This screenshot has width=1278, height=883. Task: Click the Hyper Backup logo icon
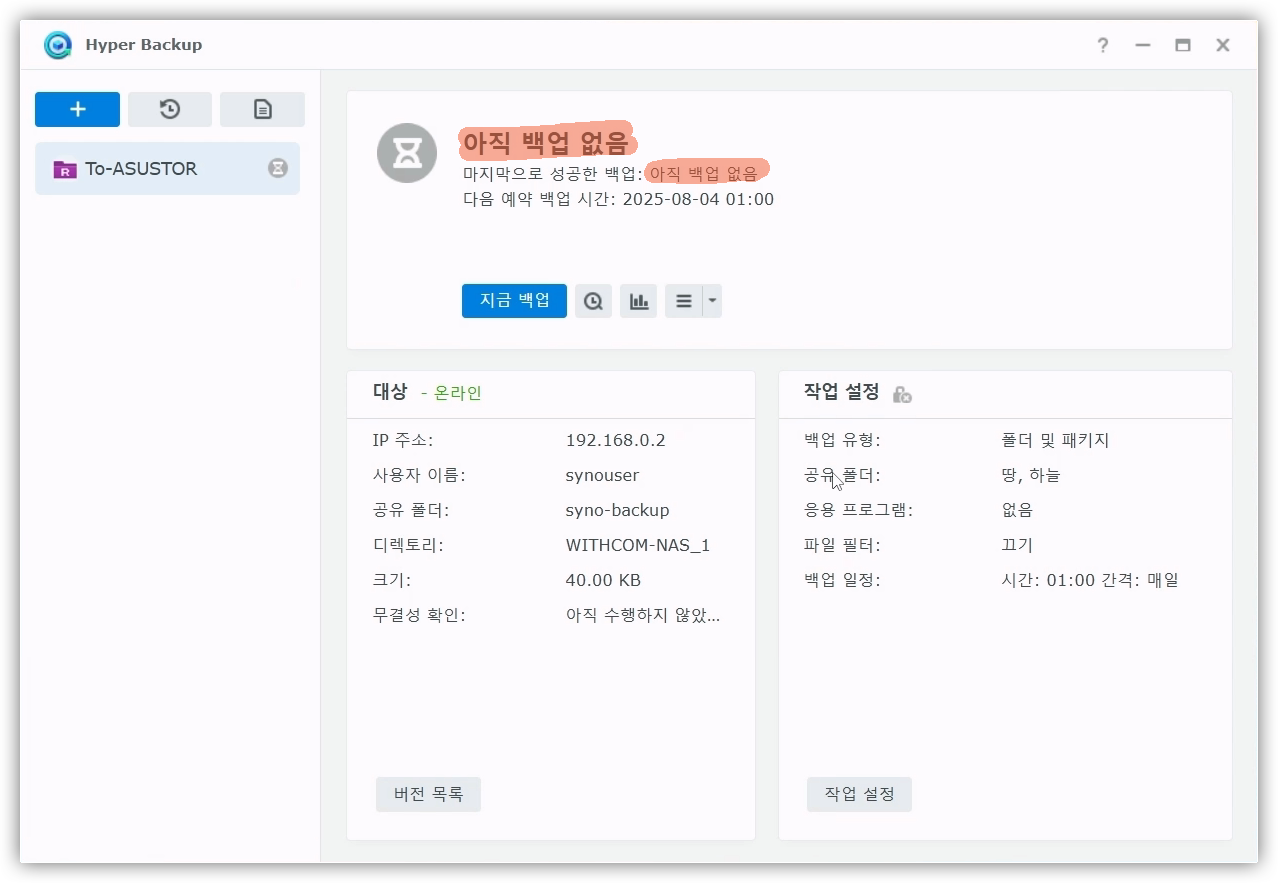pos(58,45)
